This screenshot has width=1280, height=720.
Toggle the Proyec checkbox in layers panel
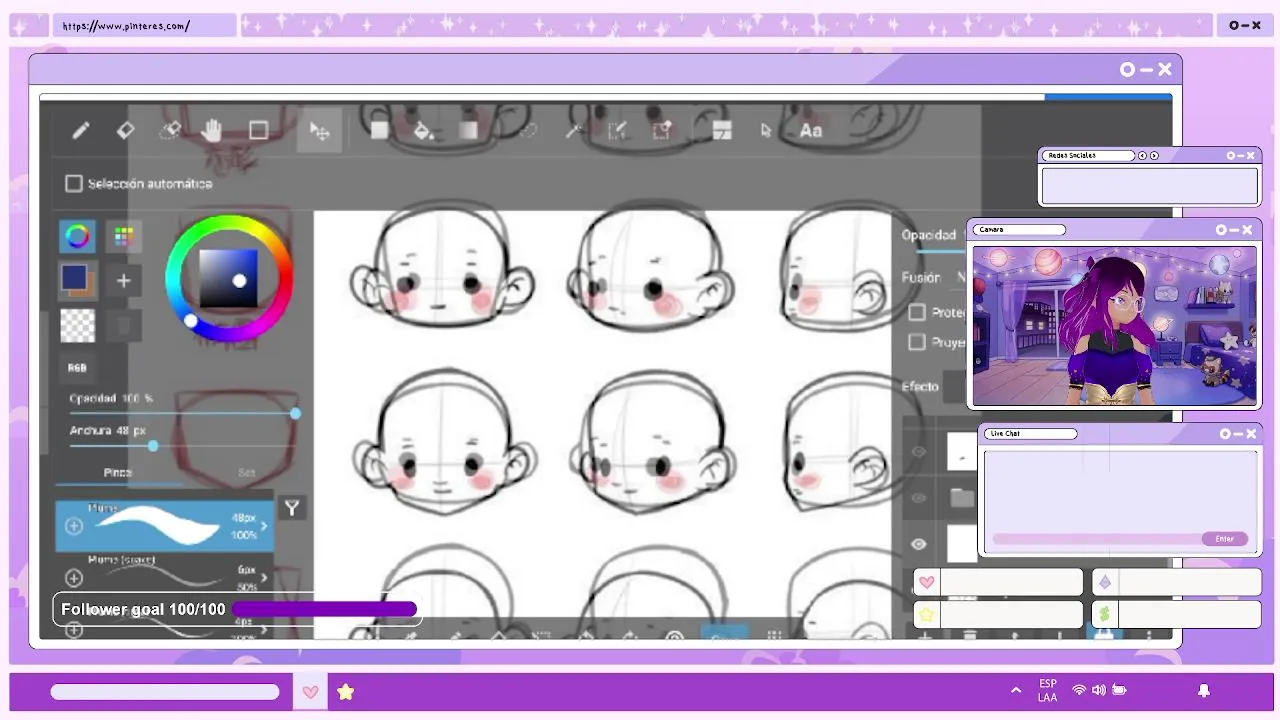pos(917,342)
